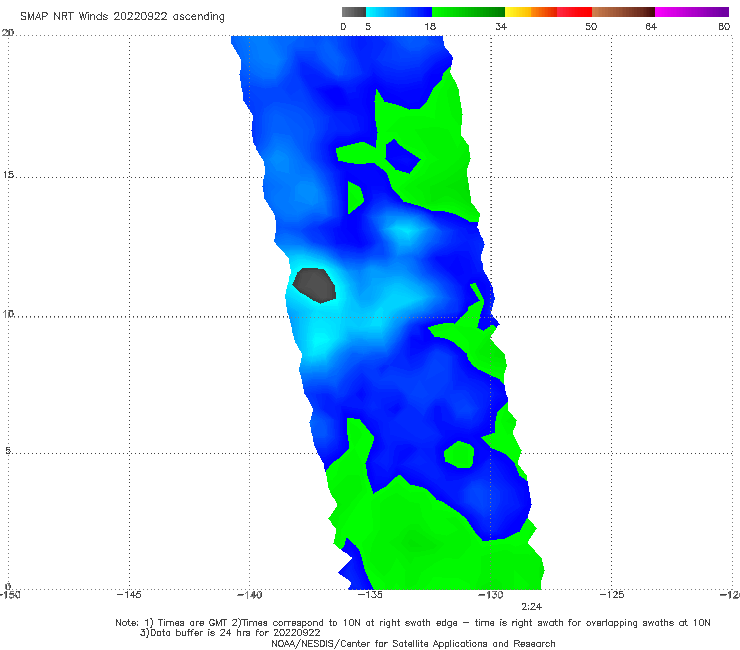Screen dimensions: 740x650
Task: Click the magenta-purple color bar segment
Action: pyautogui.click(x=692, y=12)
